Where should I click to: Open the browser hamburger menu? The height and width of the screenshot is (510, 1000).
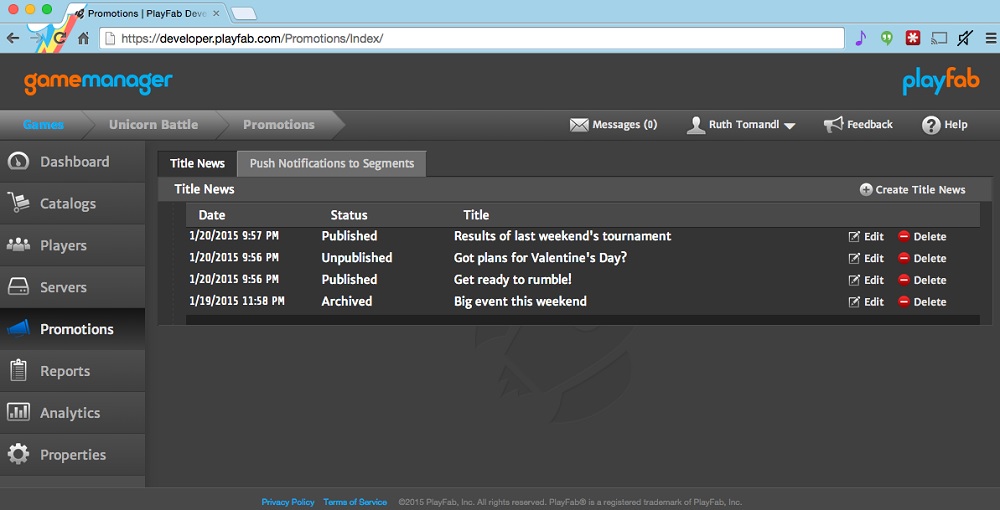coord(990,38)
